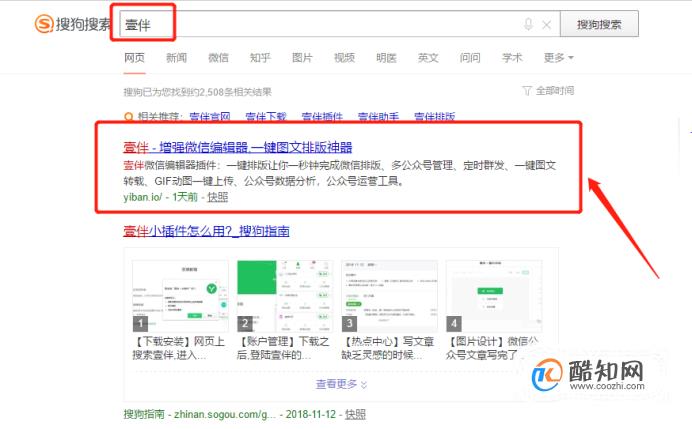
Task: Click caption 【图片设计】微信公众号文章
Action: coord(492,348)
